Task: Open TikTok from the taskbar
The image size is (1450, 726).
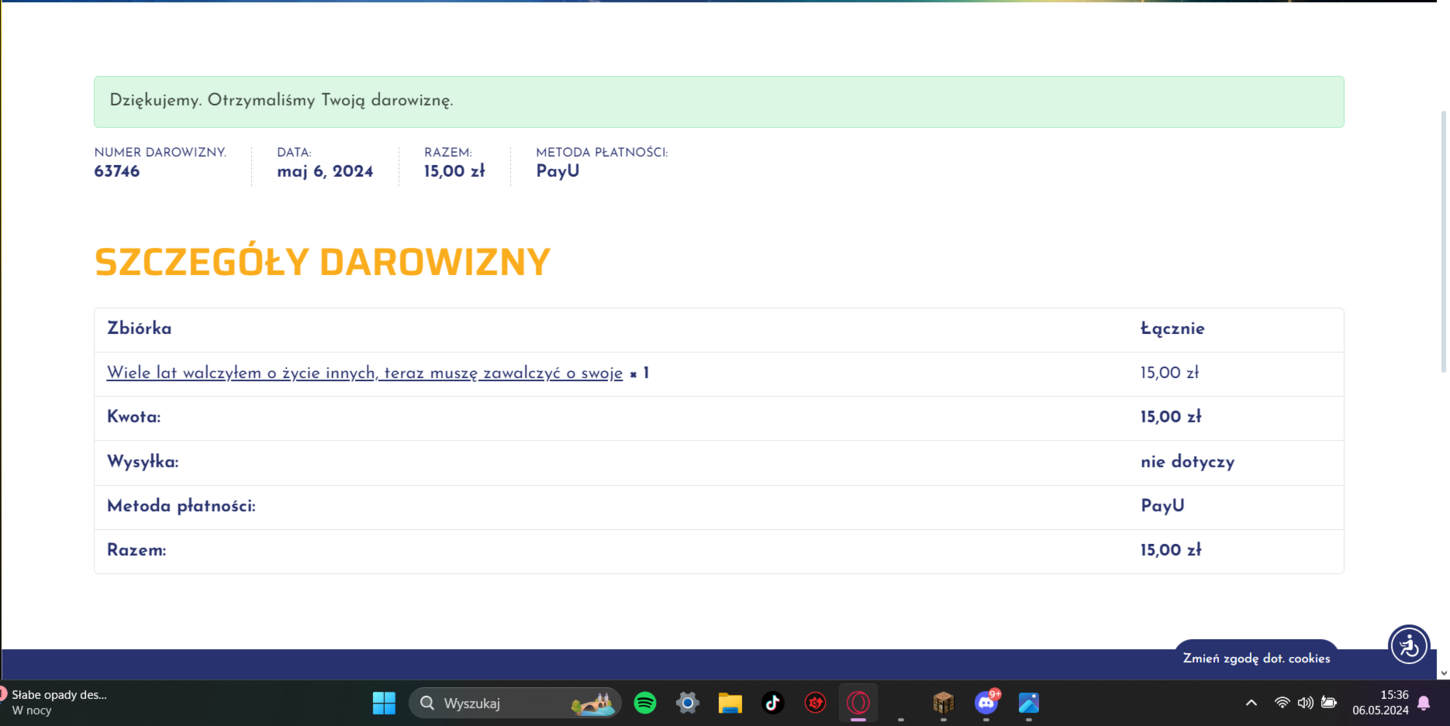Action: (772, 703)
